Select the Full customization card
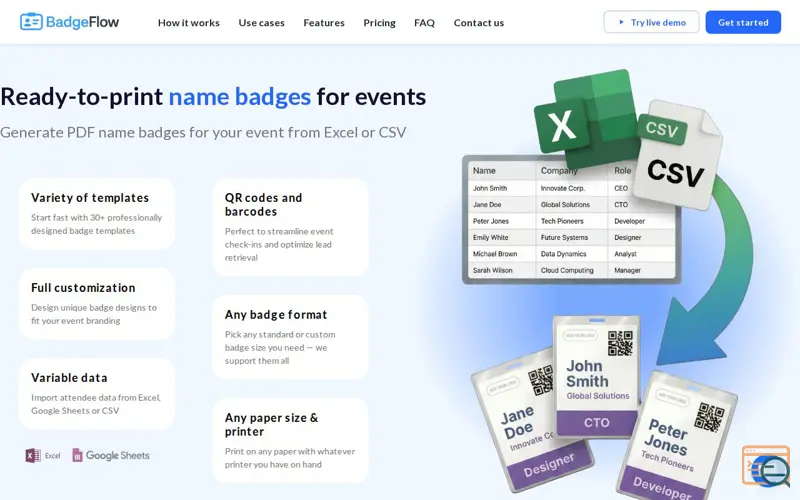This screenshot has width=800, height=500. 97,303
